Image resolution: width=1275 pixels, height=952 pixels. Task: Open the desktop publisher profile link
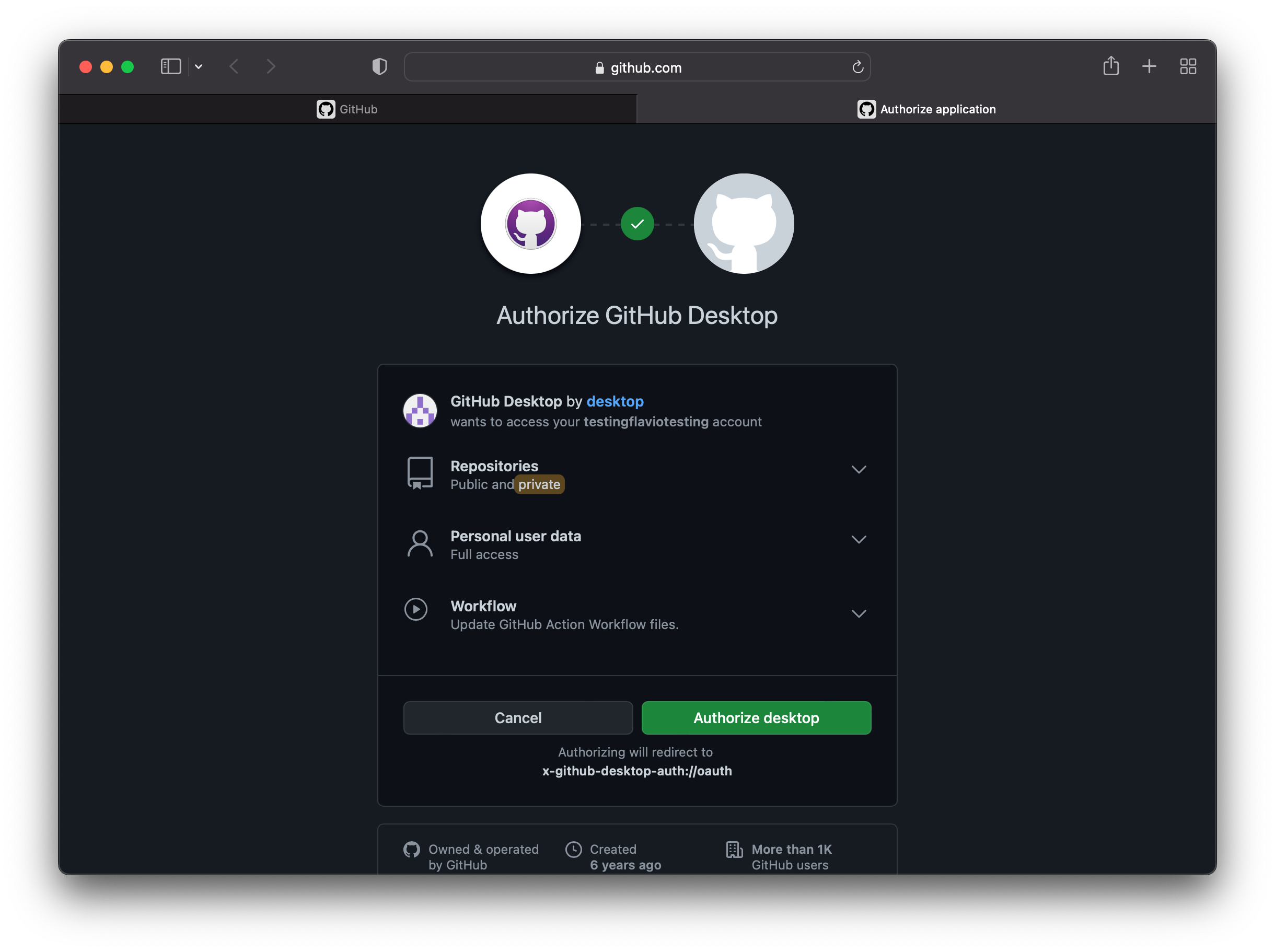coord(615,401)
